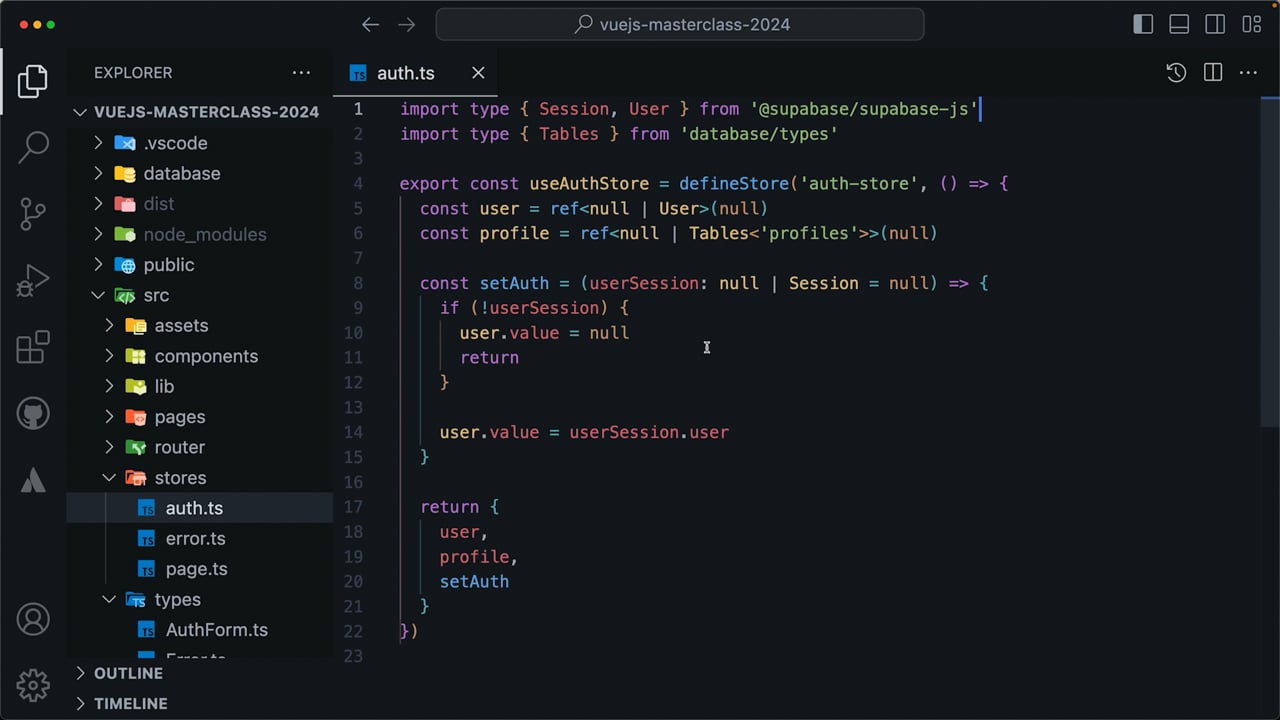Toggle the primary sidebar layout icon
Screen dimensions: 1280x720
(x=1143, y=24)
